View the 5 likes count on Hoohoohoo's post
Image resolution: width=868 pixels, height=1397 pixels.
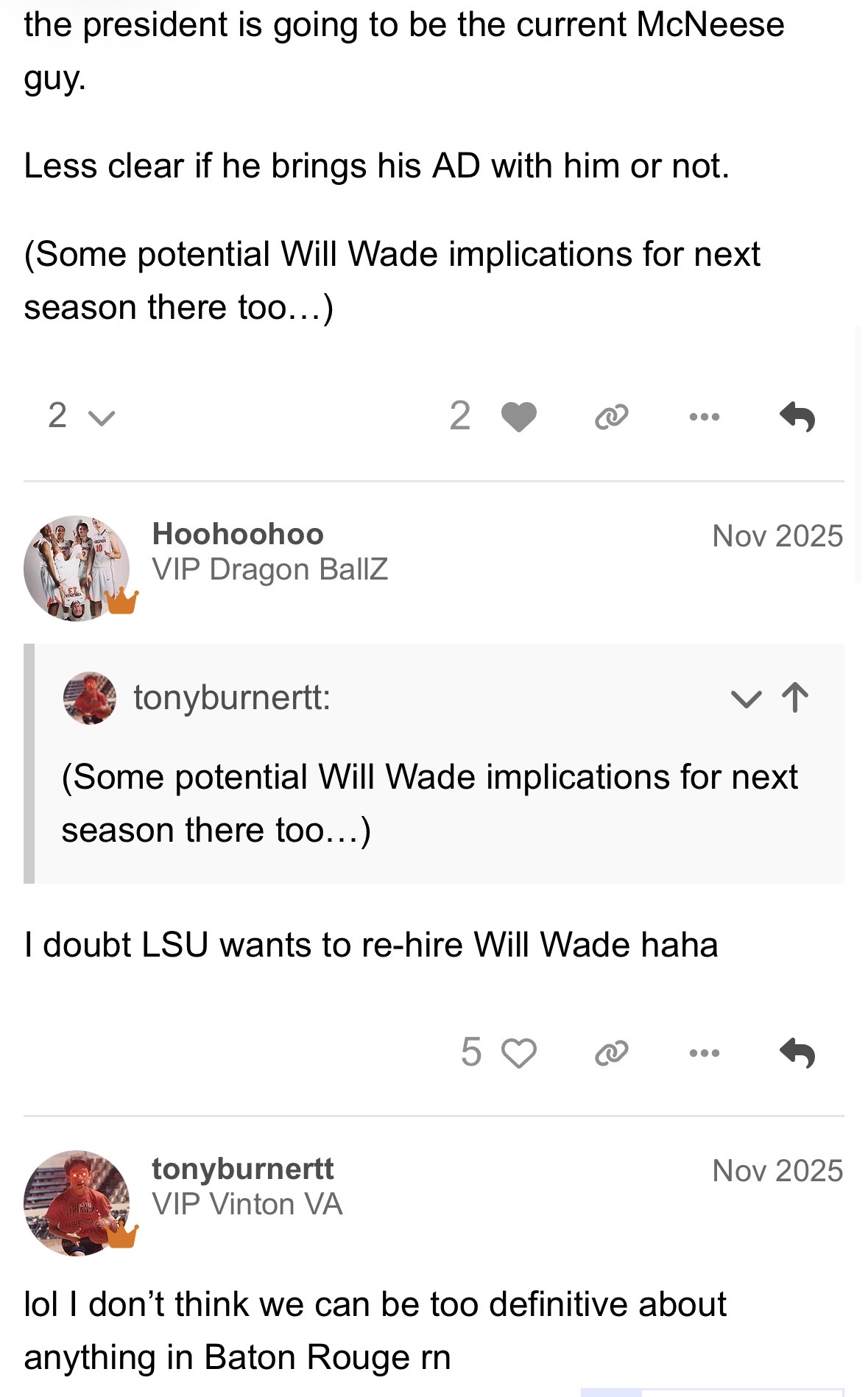tap(471, 1052)
